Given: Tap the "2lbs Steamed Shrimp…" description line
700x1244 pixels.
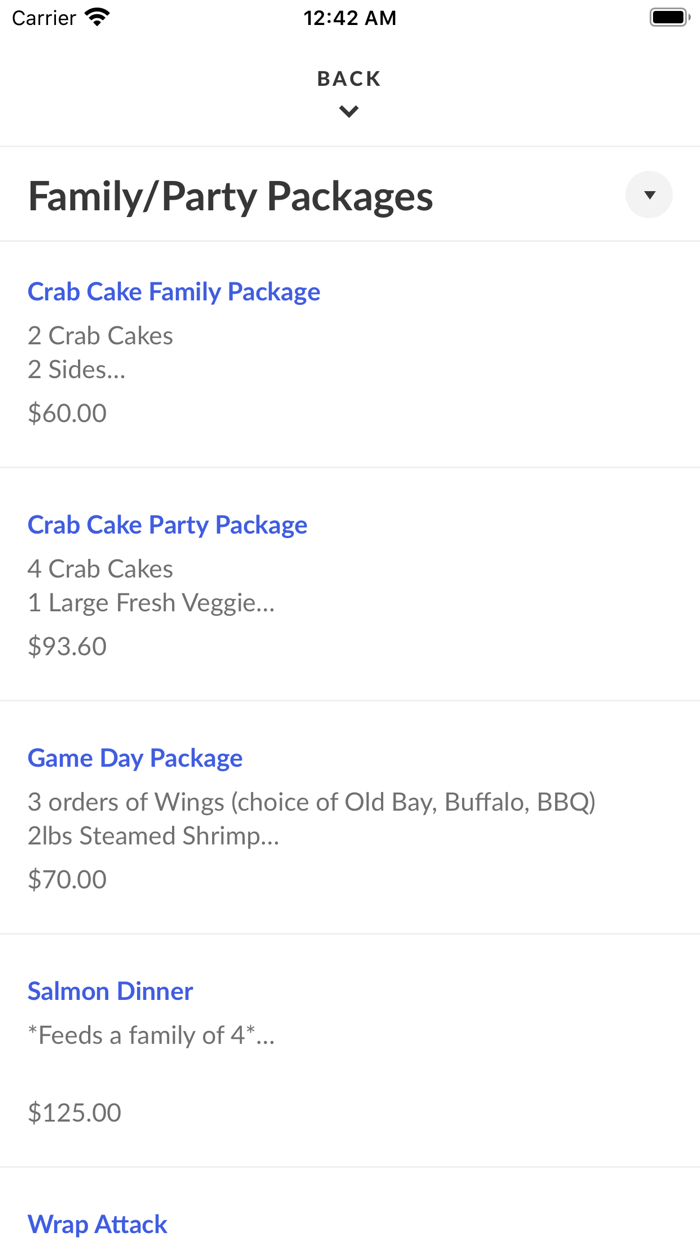Looking at the screenshot, I should [x=153, y=836].
